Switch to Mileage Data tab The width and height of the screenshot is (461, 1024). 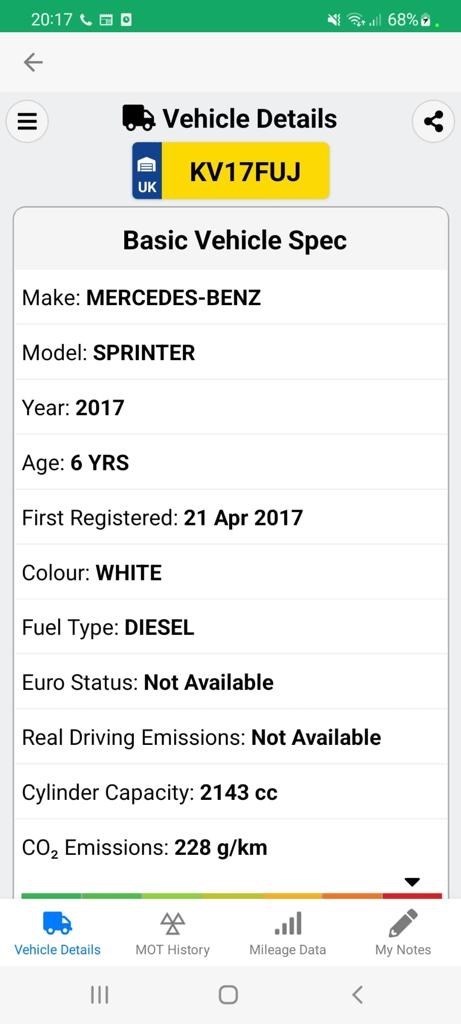pos(288,933)
